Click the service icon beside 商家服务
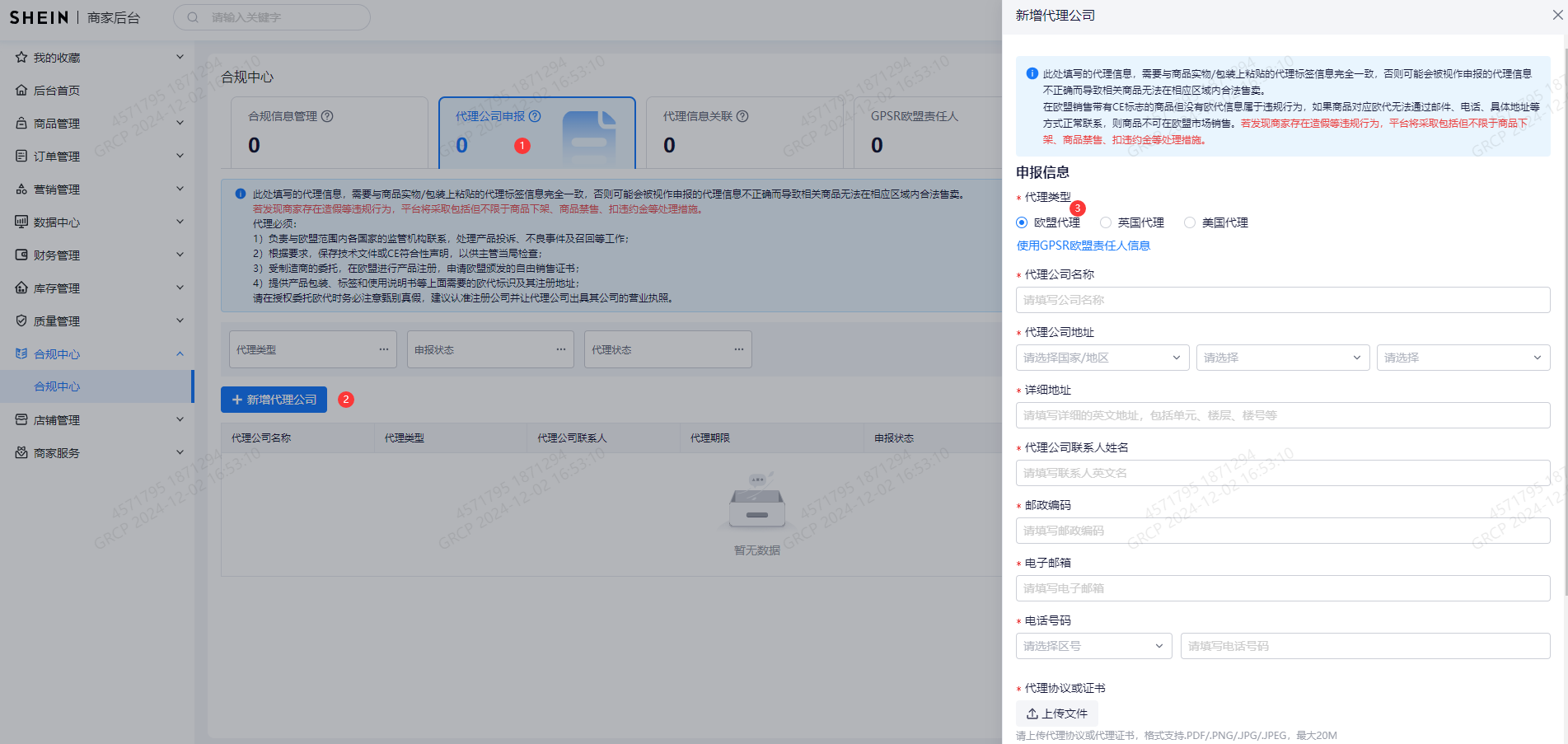Screen dimensions: 1568x744 point(21,452)
